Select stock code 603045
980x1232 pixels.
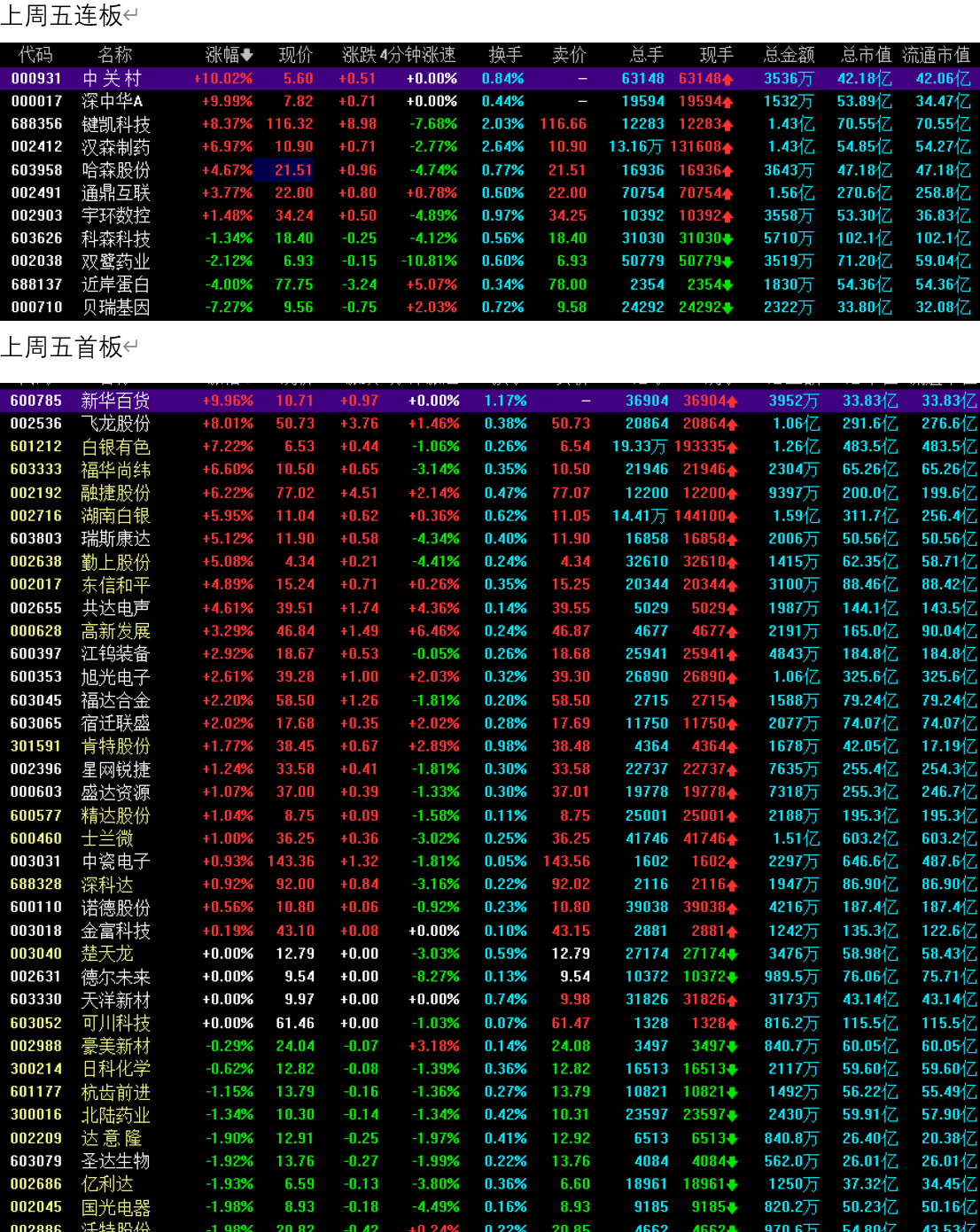tap(36, 700)
